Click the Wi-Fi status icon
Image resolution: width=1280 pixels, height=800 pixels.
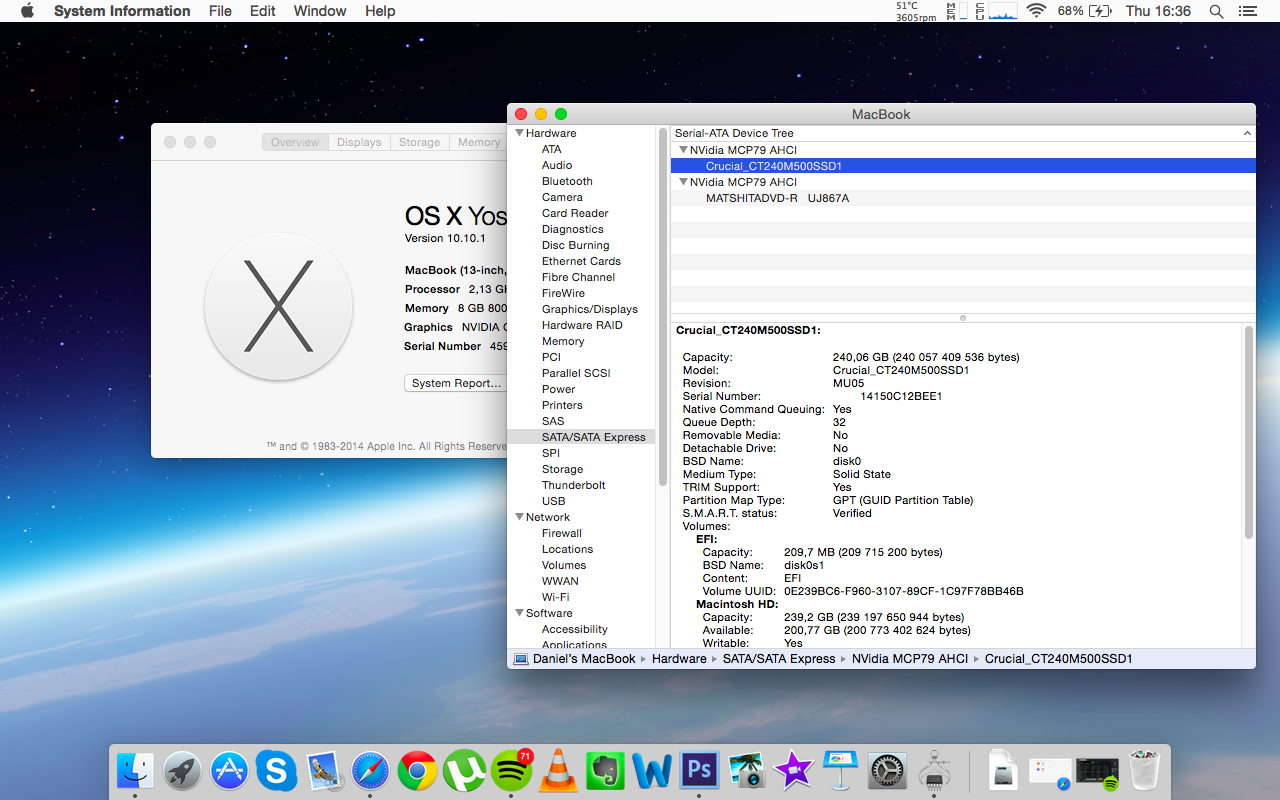coord(1036,11)
